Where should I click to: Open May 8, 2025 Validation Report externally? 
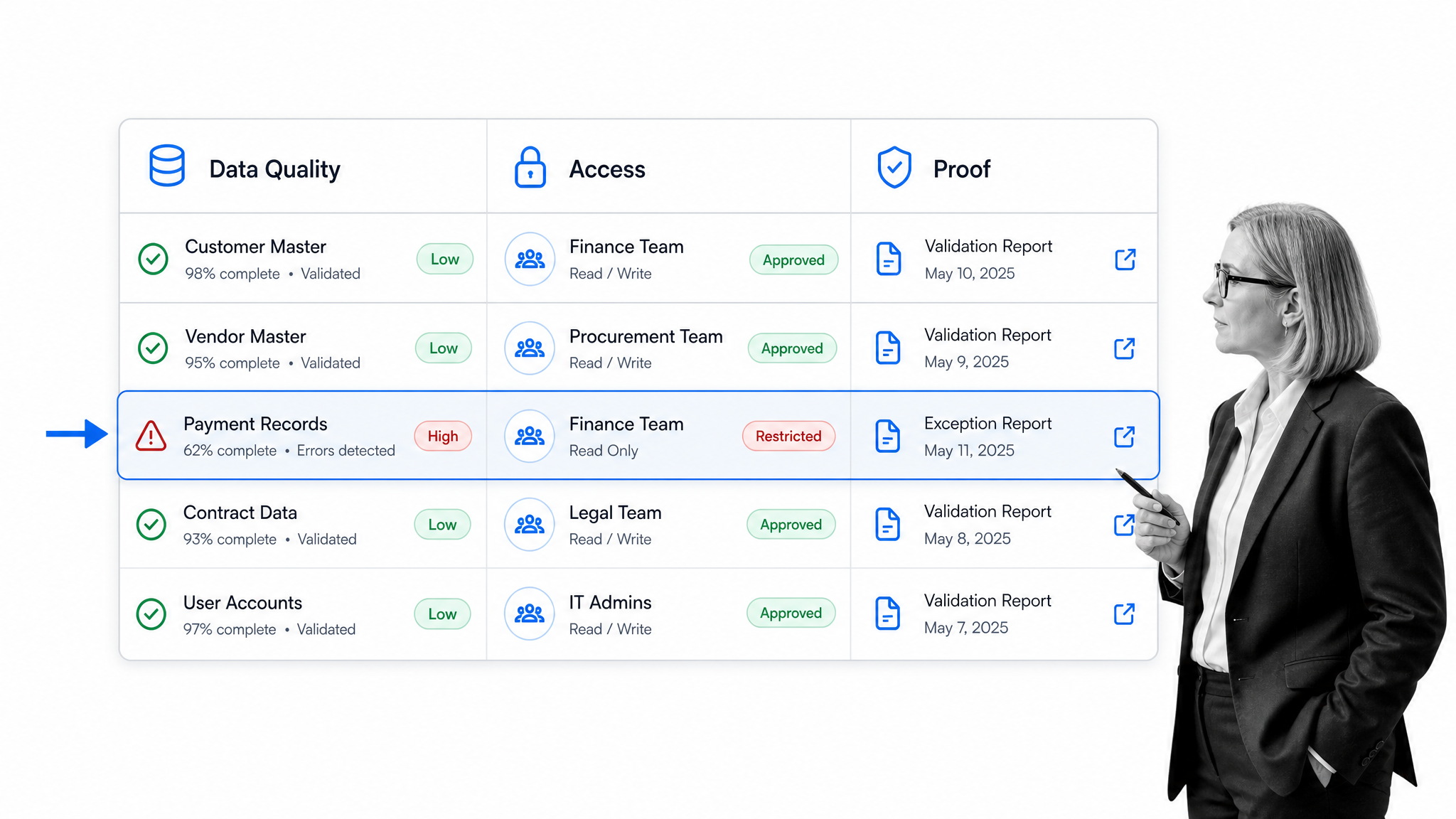[1124, 525]
